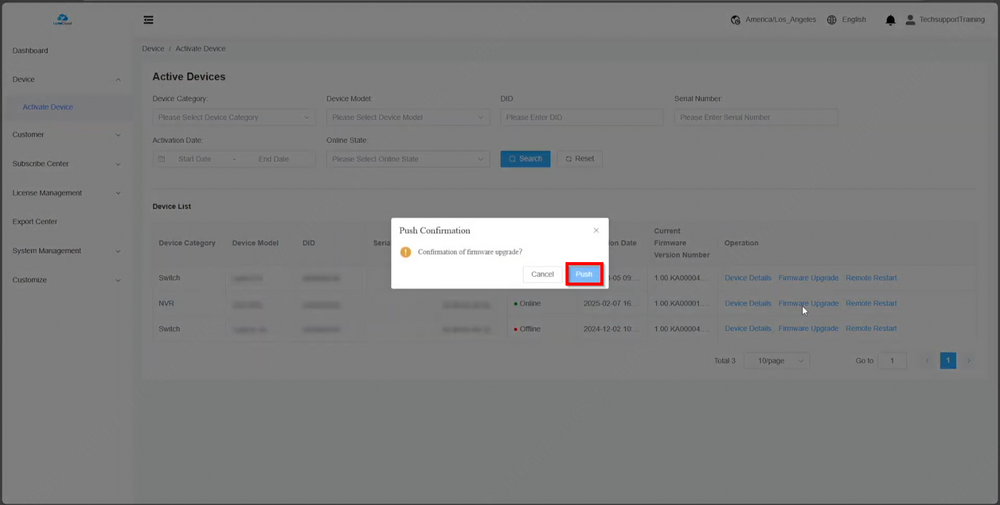Expand the Customer sidebar menu
Viewport: 1000px width, 505px height.
pos(66,135)
